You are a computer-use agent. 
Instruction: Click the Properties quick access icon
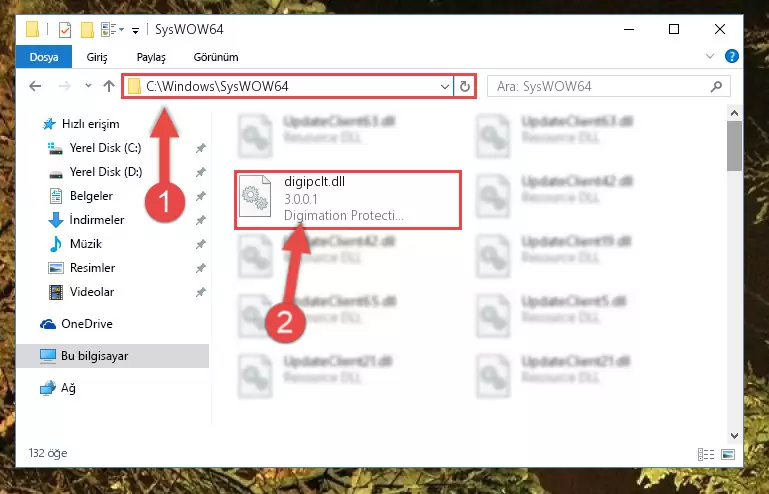(65, 30)
